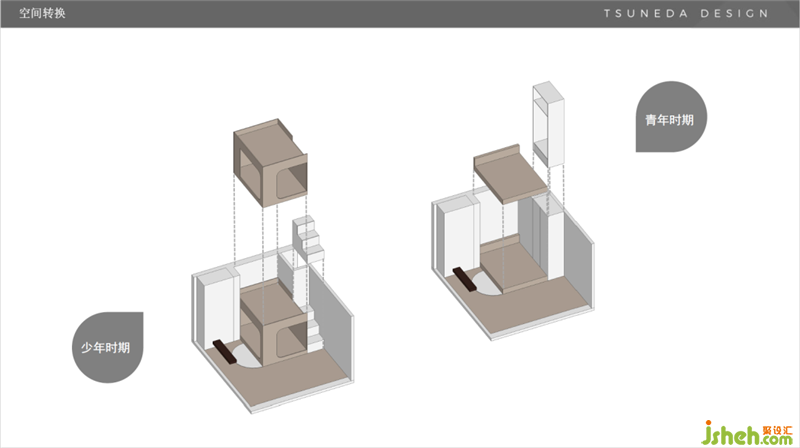
Task: Select the 少年时期 teardrop label
Action: point(107,347)
